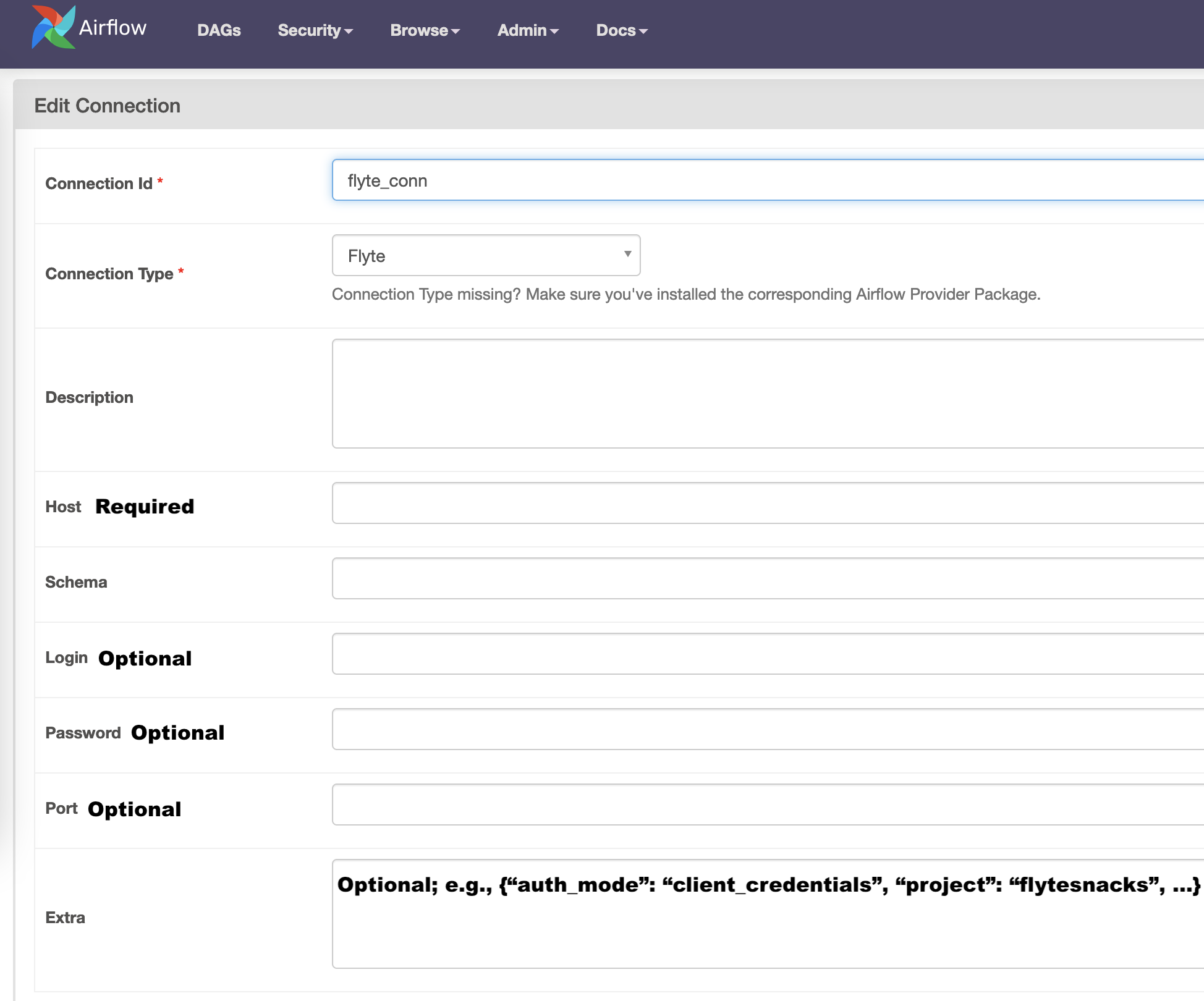Open the DAGs page
The width and height of the screenshot is (1204, 1001).
[219, 30]
